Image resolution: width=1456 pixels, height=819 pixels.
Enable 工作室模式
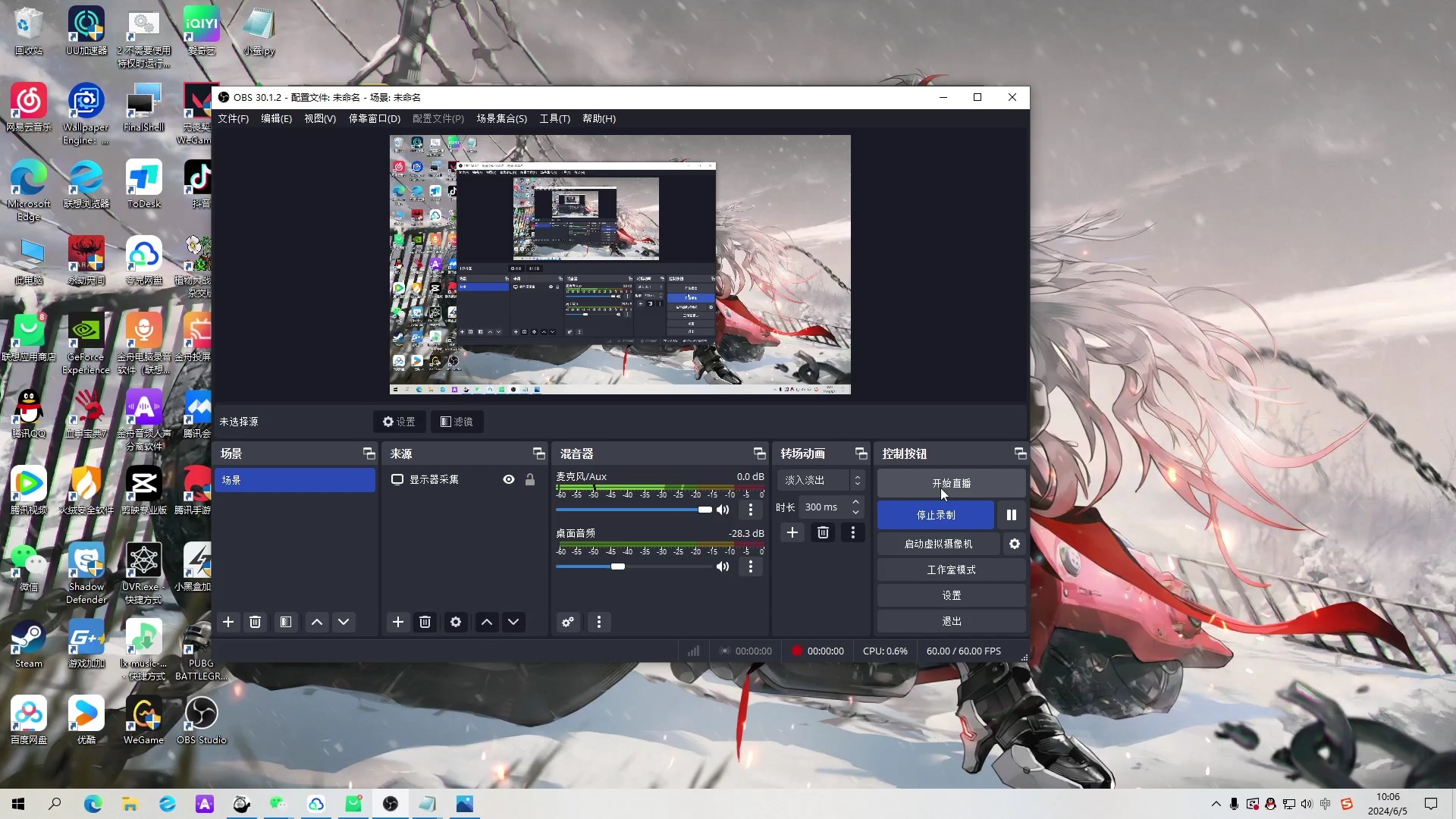(x=952, y=570)
